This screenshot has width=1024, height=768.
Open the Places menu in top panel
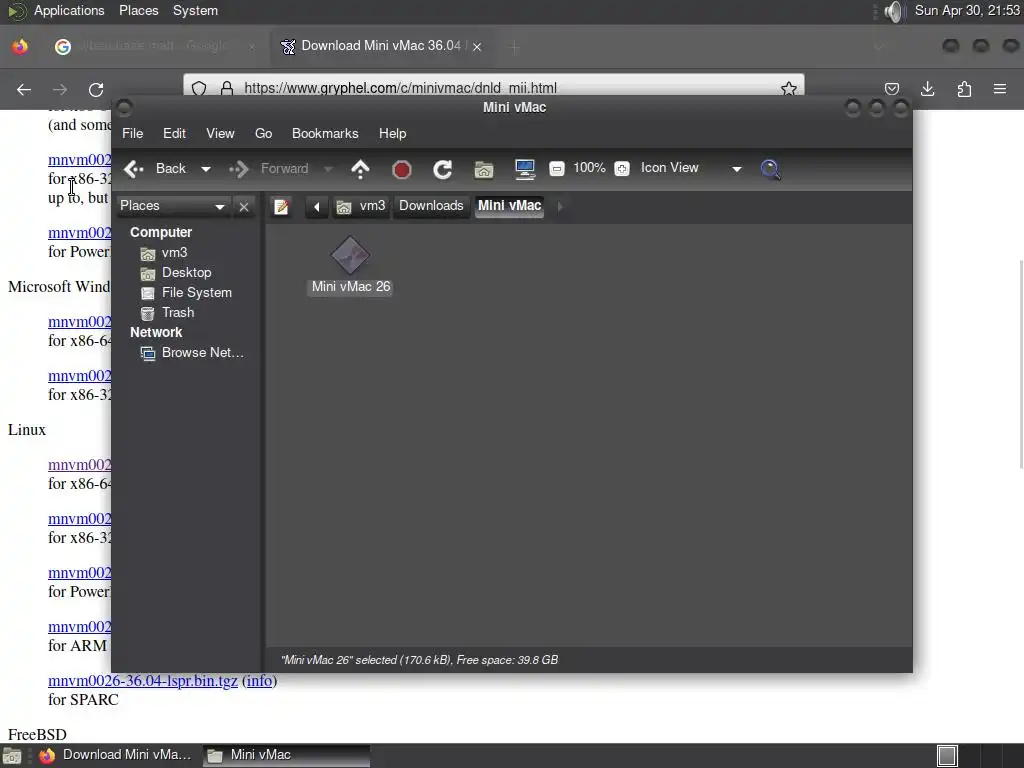pyautogui.click(x=138, y=11)
